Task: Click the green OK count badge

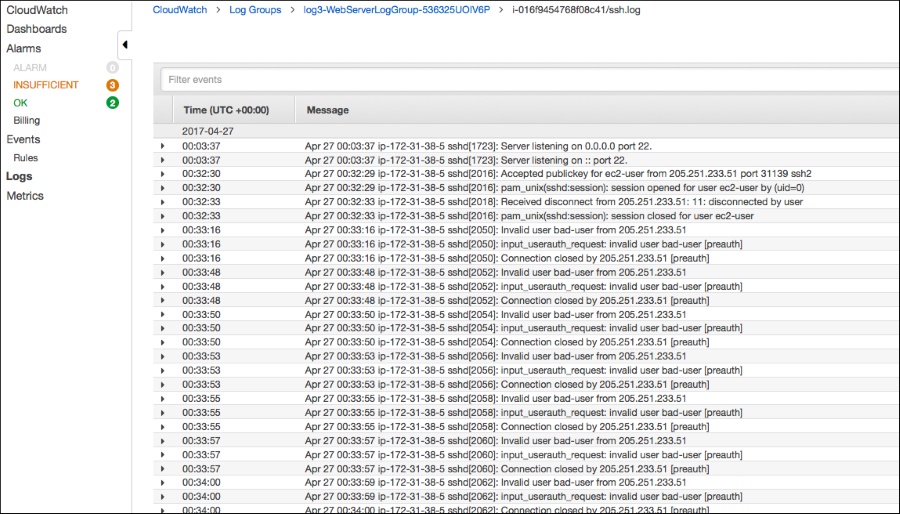Action: click(112, 103)
